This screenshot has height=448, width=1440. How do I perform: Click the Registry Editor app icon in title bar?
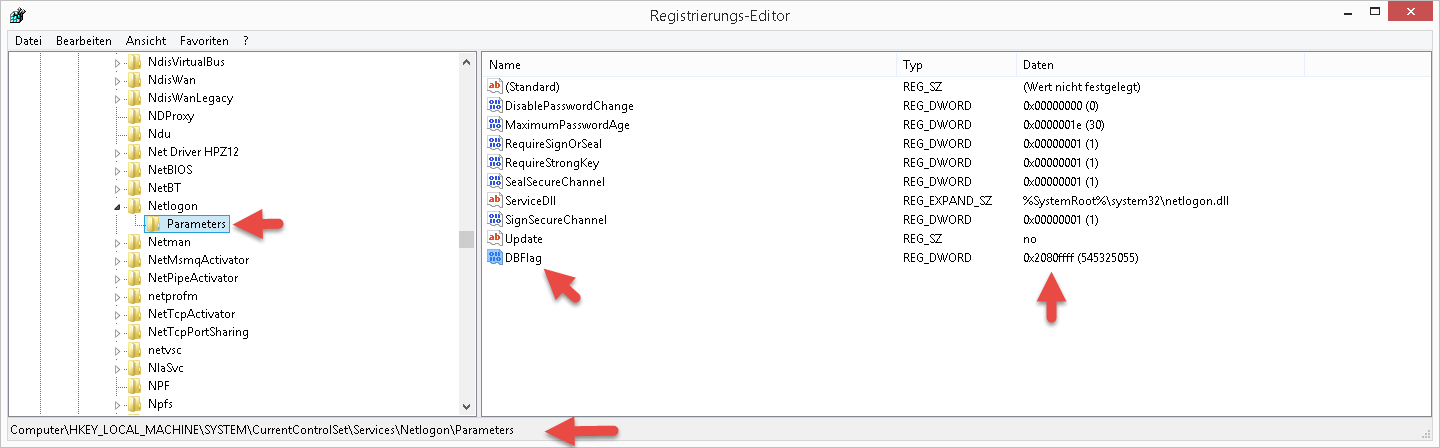[x=17, y=15]
